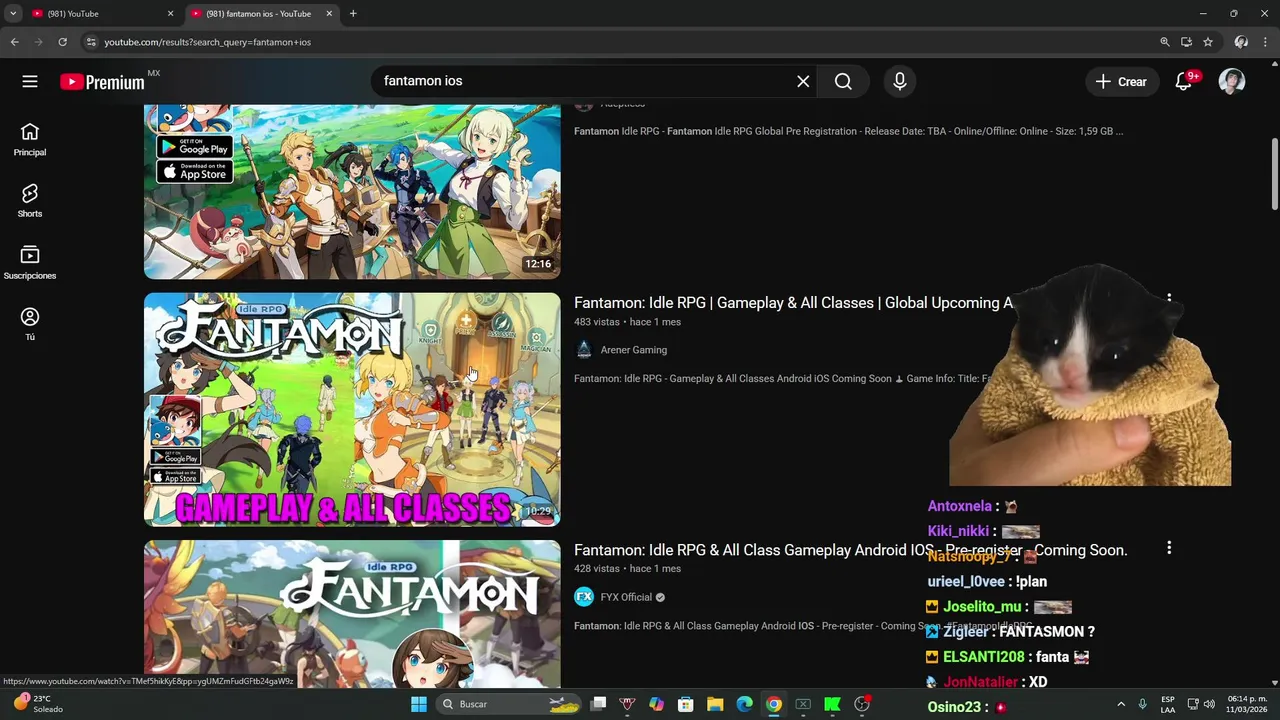
Task: Open options menu for FYX Official video
Action: coord(1169,548)
